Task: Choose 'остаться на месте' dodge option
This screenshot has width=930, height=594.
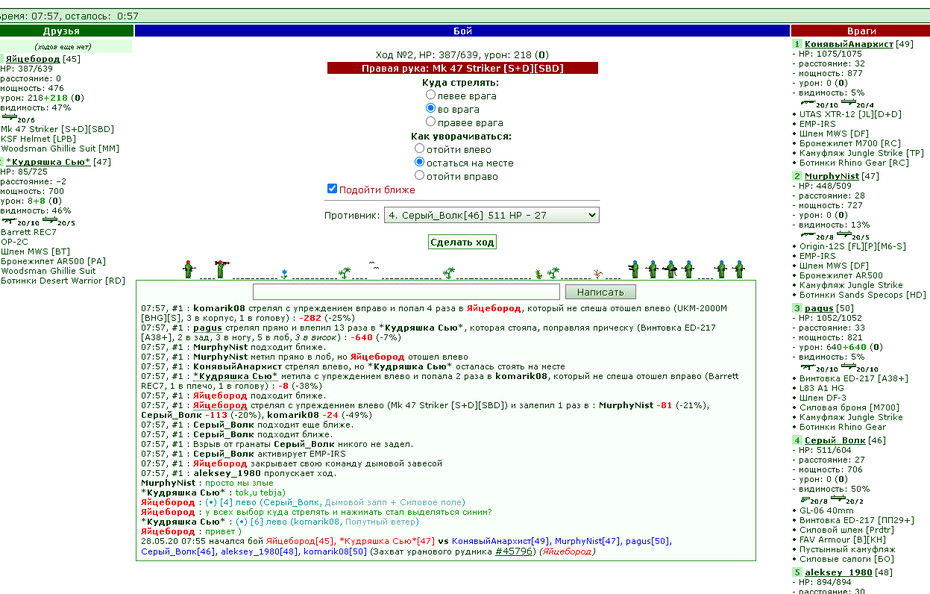Action: [419, 161]
